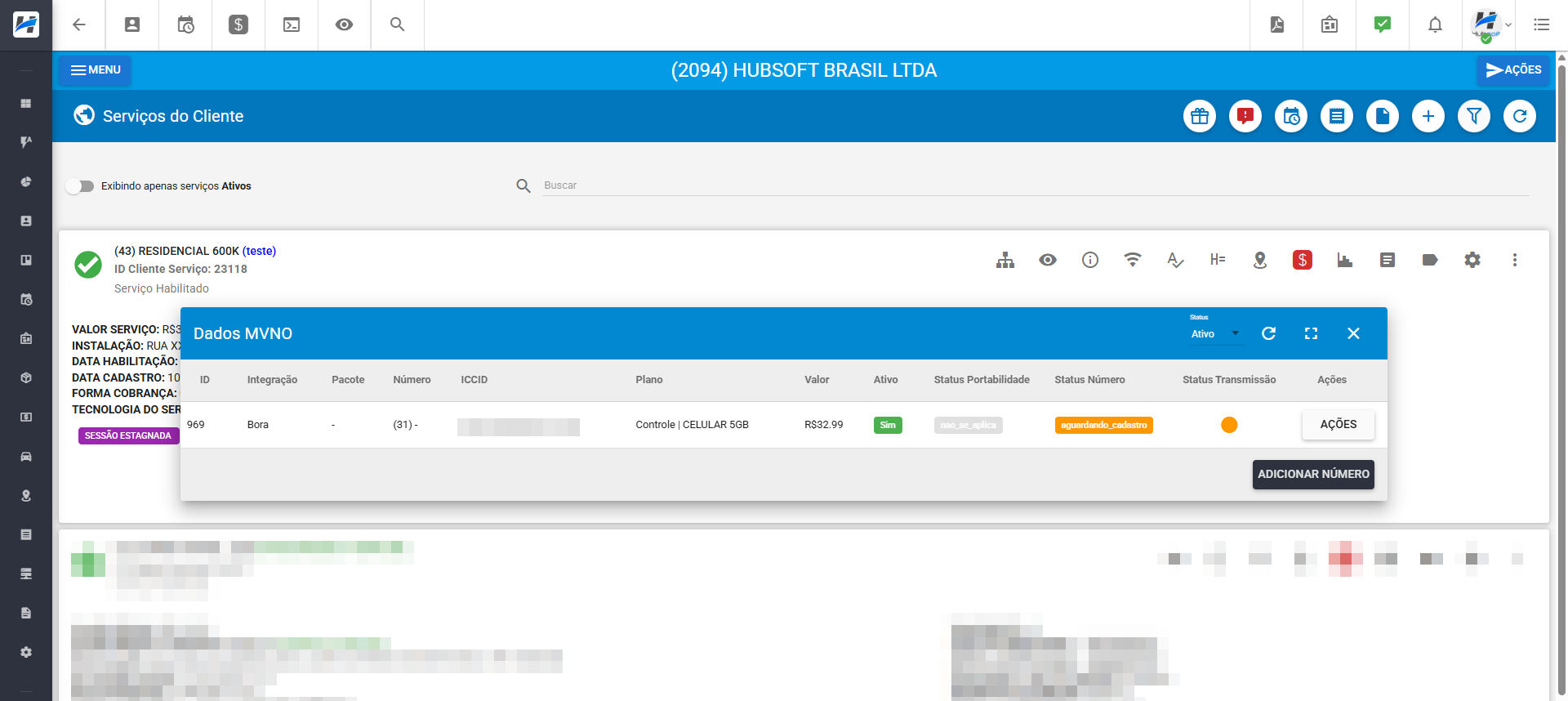Add a new service with plus icon
This screenshot has height=701, width=1568.
[x=1428, y=116]
